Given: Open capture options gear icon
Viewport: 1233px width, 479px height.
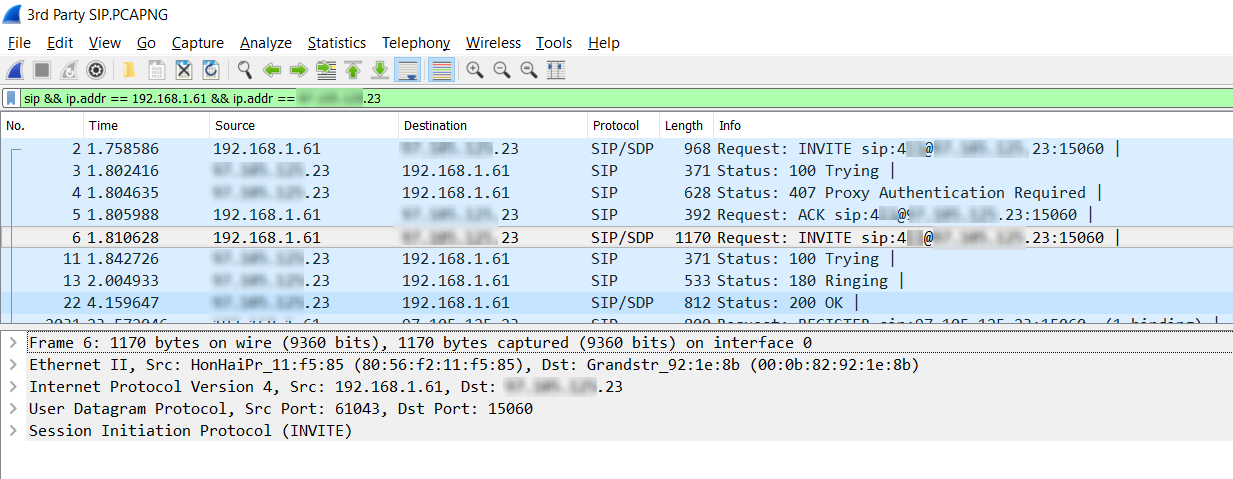Looking at the screenshot, I should [96, 70].
